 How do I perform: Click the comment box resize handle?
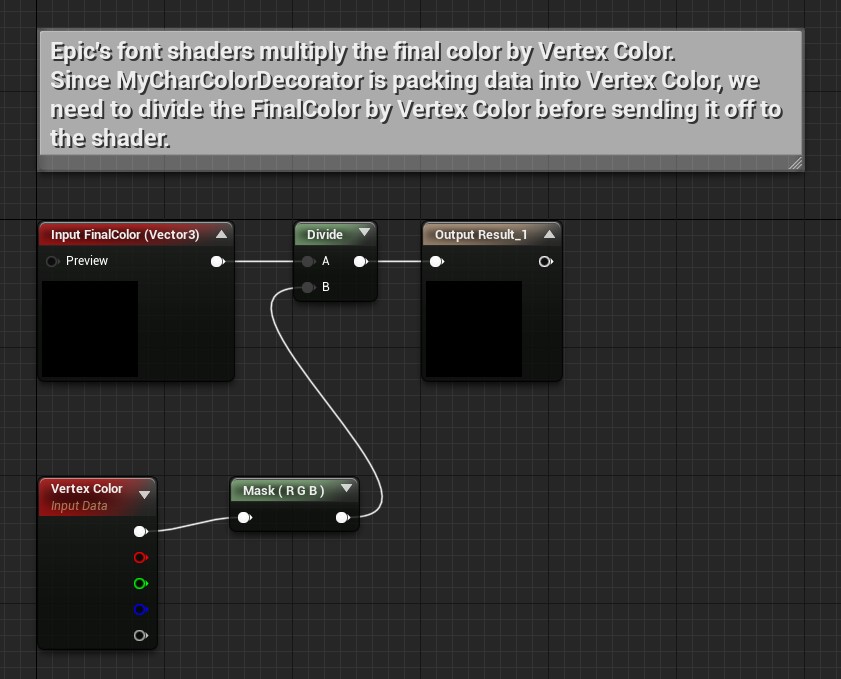click(x=796, y=163)
